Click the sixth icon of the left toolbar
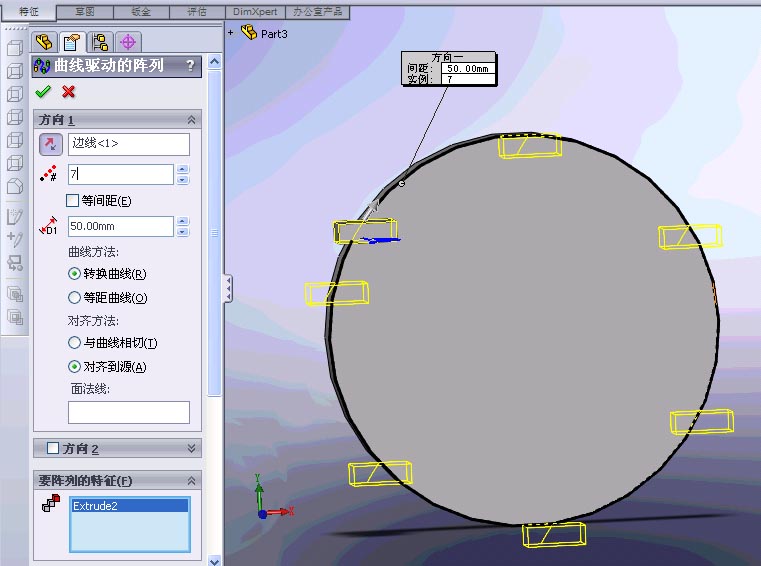 15,163
